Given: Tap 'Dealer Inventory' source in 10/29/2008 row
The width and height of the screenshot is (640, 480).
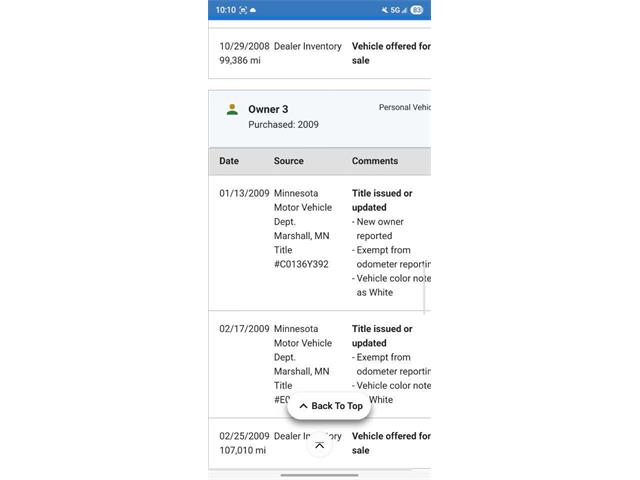Looking at the screenshot, I should (x=308, y=46).
